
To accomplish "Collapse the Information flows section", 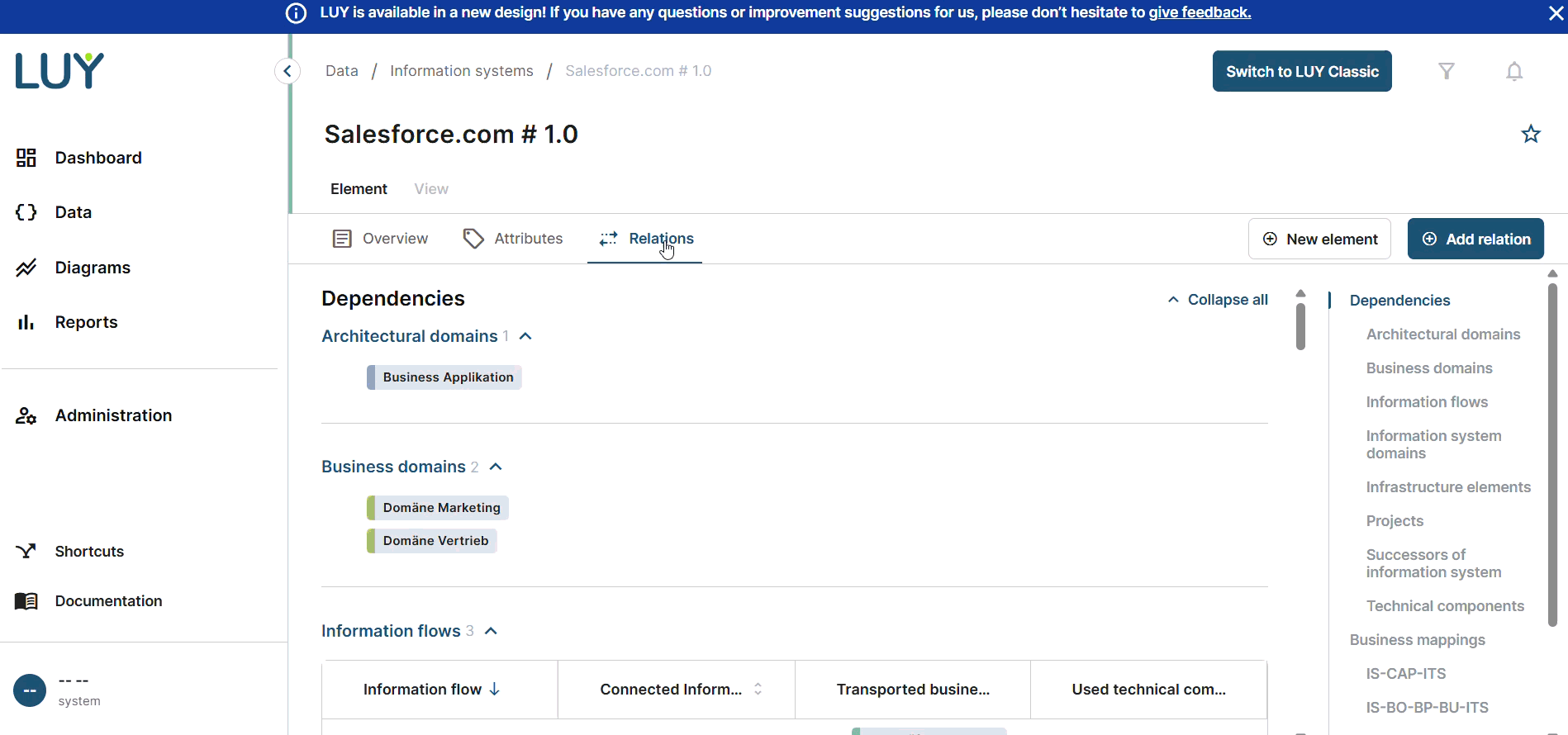I will pos(491,631).
